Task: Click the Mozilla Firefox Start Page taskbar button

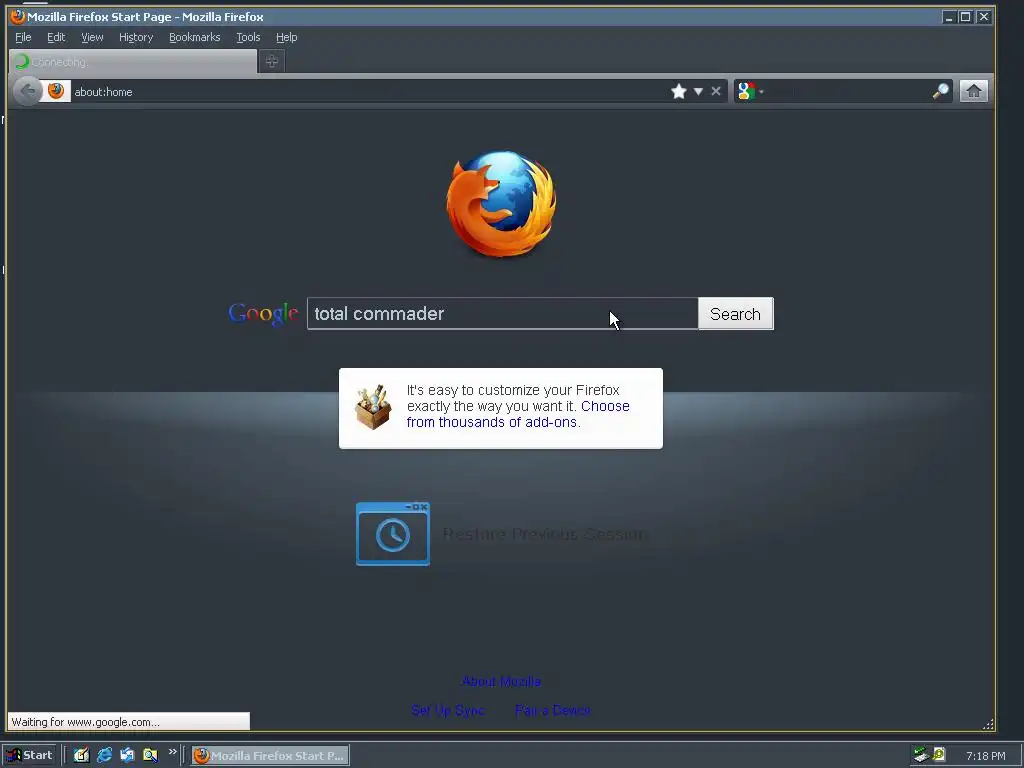Action: click(270, 756)
